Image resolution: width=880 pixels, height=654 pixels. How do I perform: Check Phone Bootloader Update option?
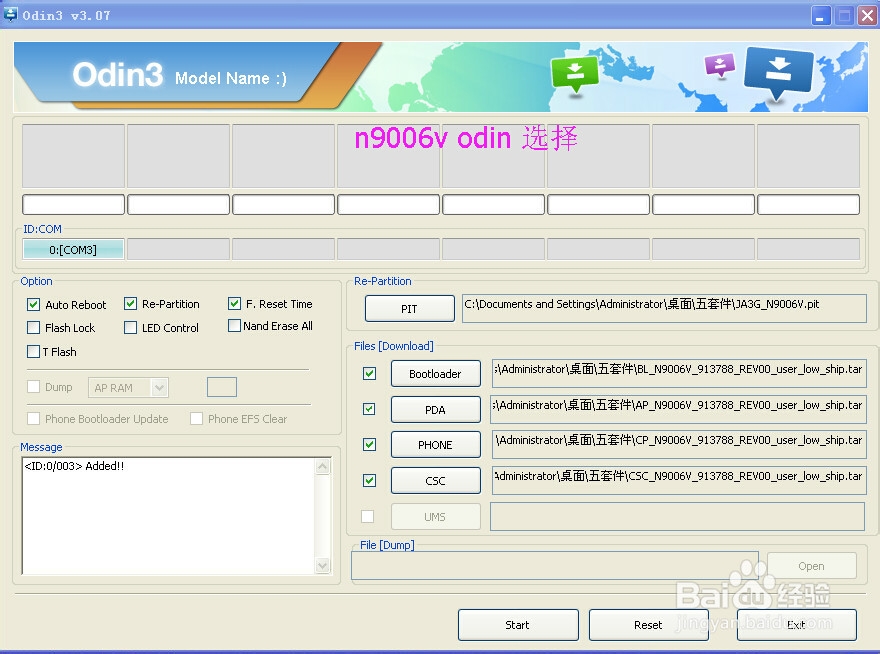[34, 418]
